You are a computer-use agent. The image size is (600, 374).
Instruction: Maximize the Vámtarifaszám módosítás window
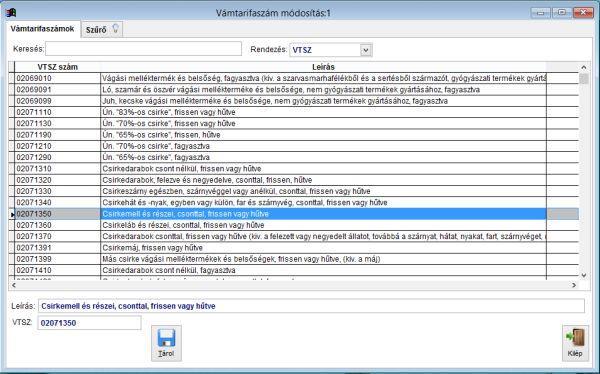point(562,13)
